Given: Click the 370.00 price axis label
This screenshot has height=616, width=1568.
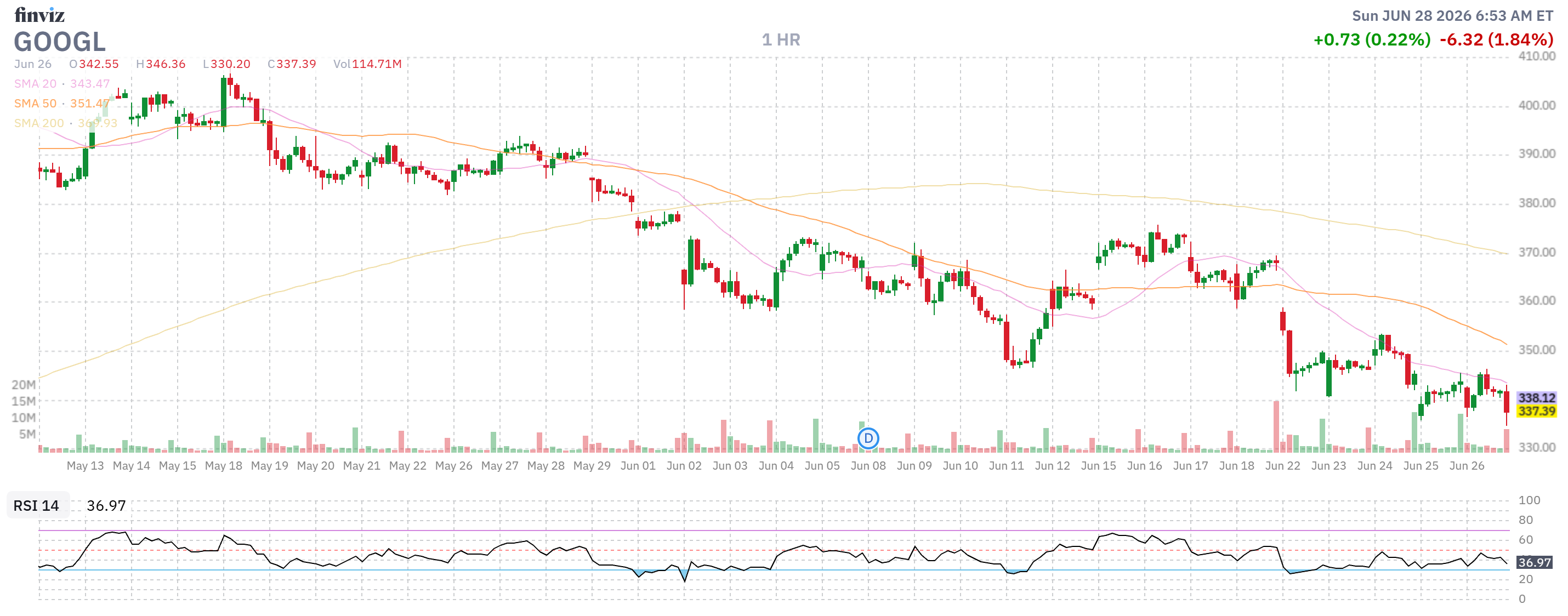Looking at the screenshot, I should 1536,252.
